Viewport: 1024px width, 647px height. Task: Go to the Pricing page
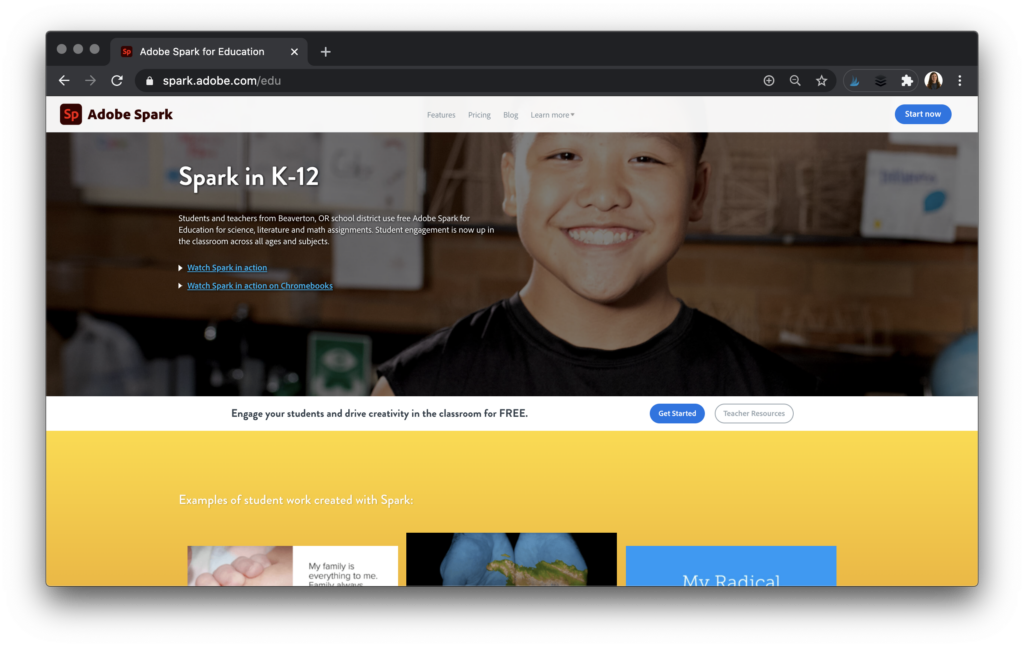point(479,115)
